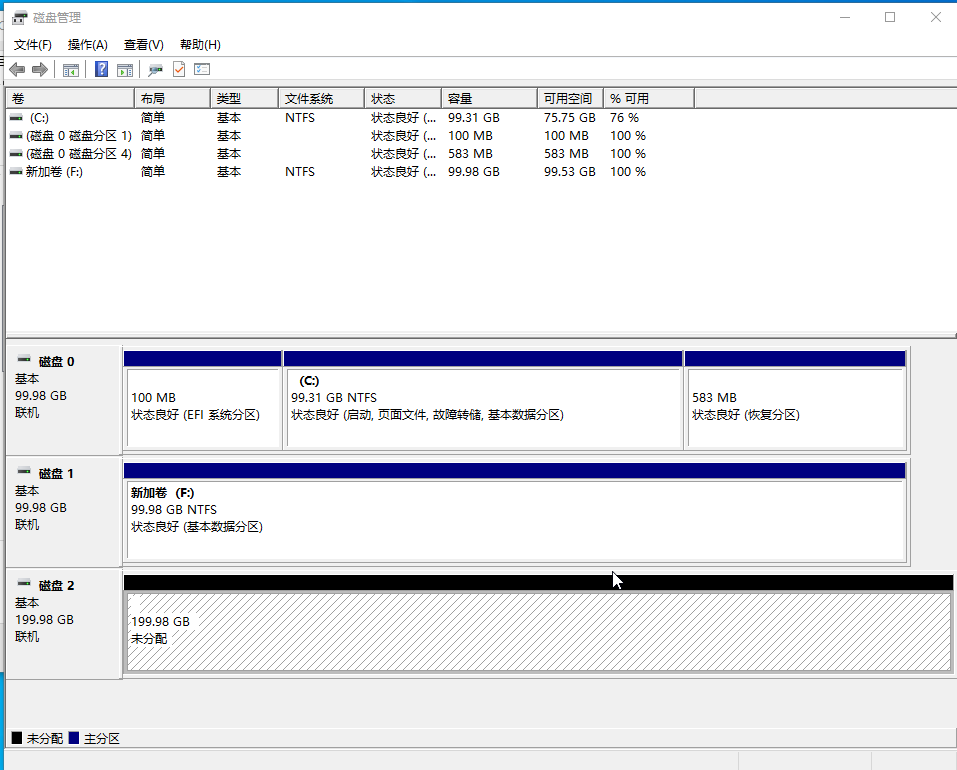Open the 帮助(H) menu
This screenshot has height=770, width=957.
(x=200, y=45)
